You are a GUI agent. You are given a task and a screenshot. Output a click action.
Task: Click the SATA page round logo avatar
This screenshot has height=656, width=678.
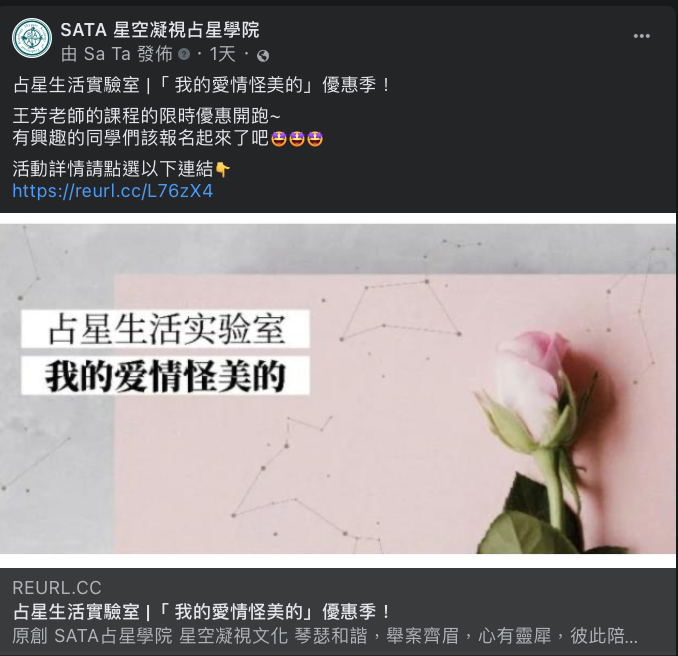tap(32, 38)
